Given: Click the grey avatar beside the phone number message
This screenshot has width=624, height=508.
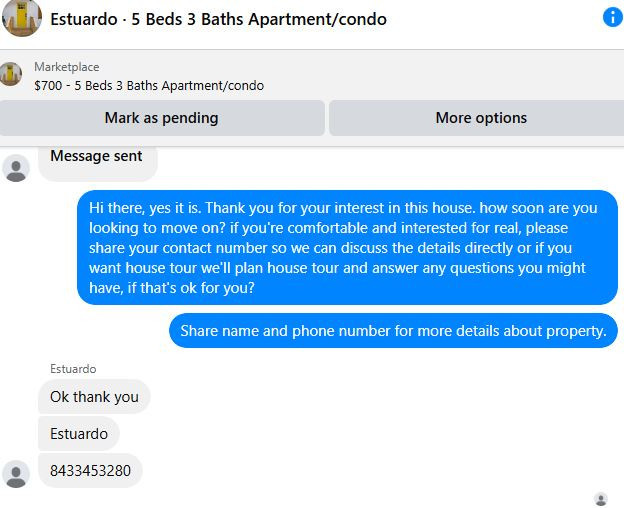Looking at the screenshot, I should (16, 474).
